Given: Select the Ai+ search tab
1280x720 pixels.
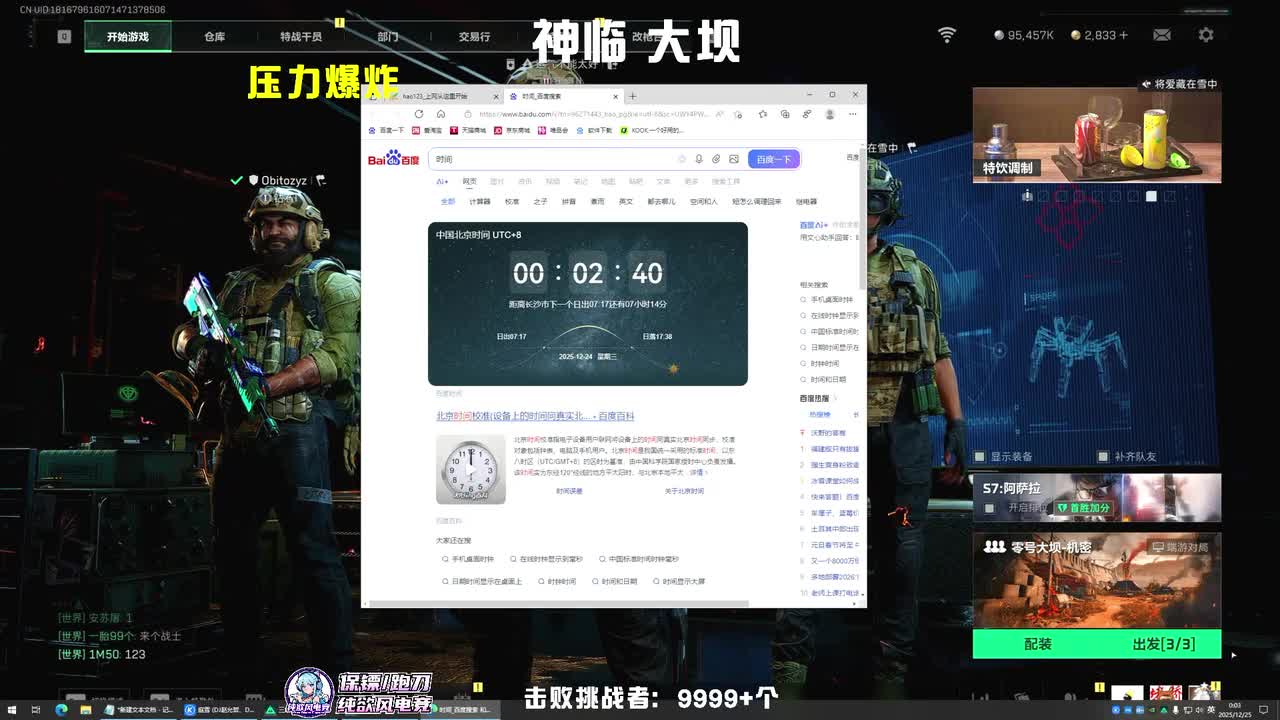Looking at the screenshot, I should click(441, 182).
